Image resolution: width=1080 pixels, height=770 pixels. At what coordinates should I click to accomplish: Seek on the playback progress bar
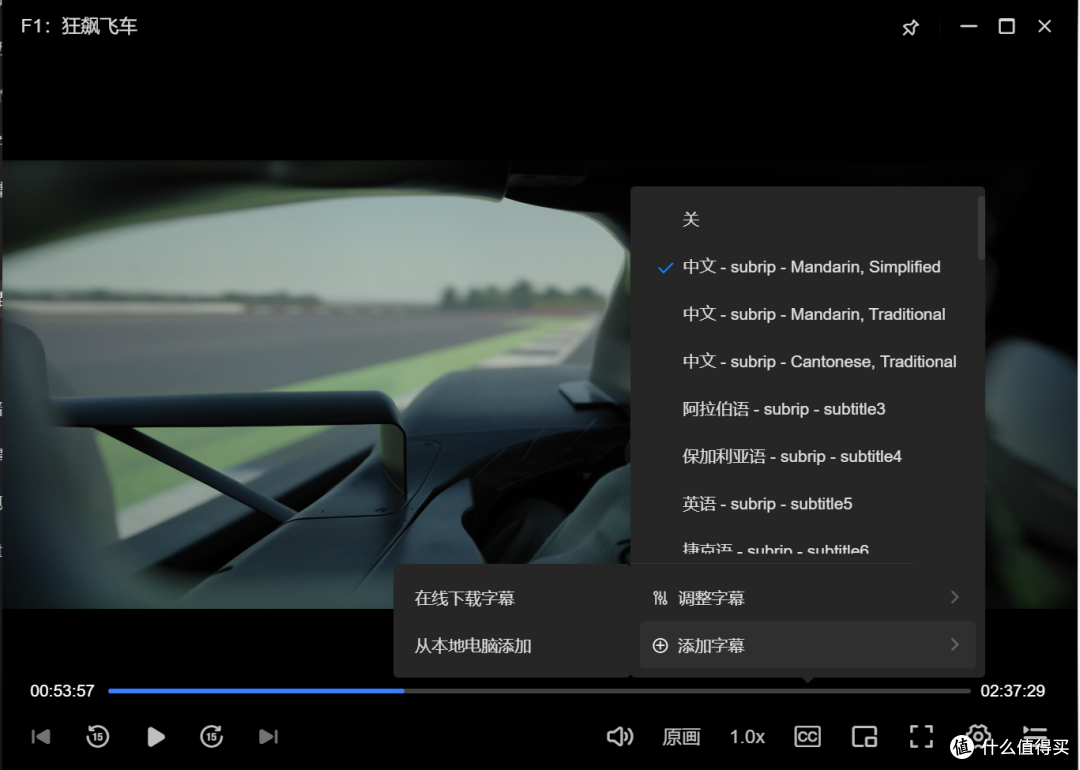pos(539,691)
